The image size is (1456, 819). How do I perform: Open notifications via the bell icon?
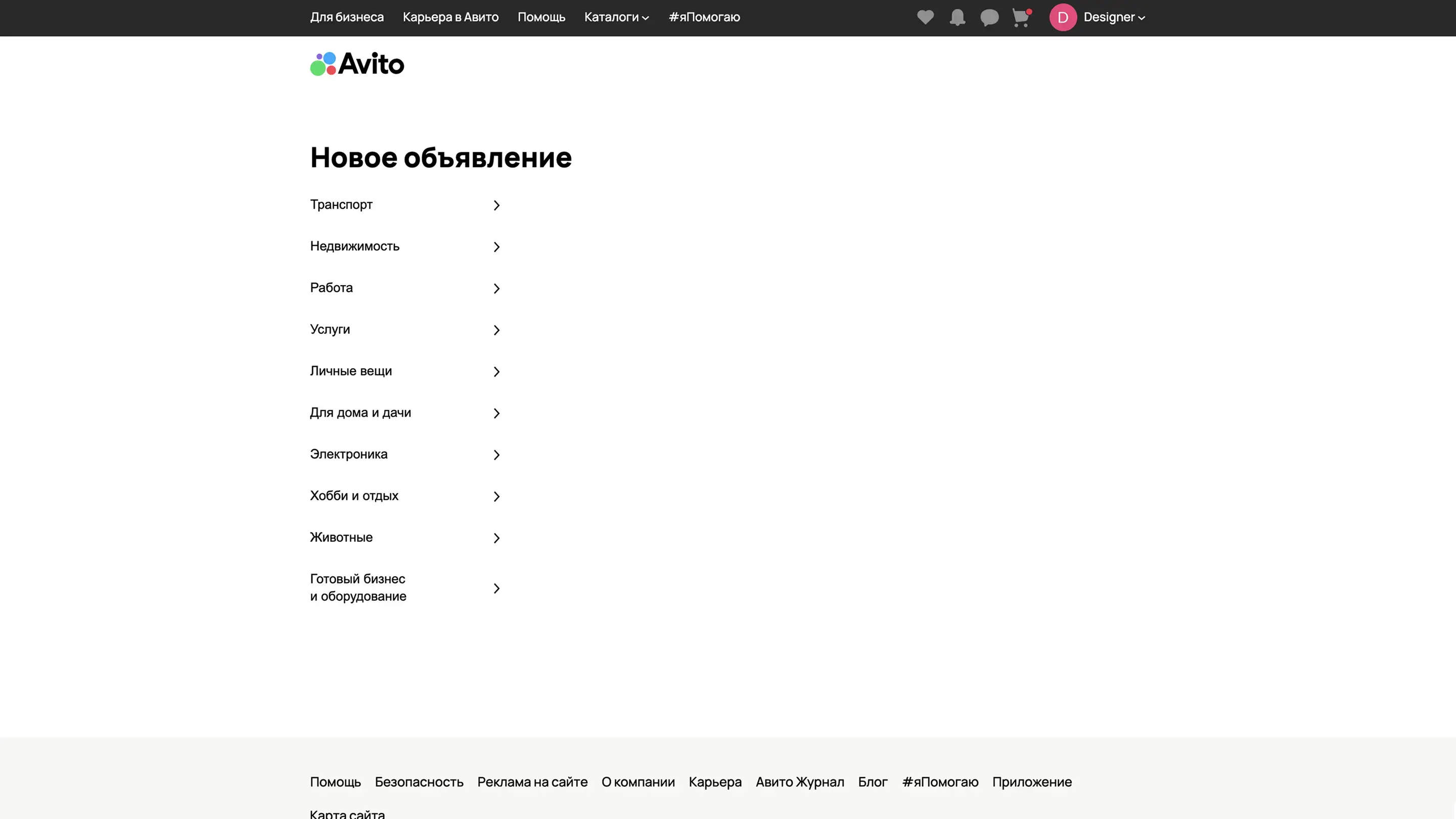click(957, 18)
